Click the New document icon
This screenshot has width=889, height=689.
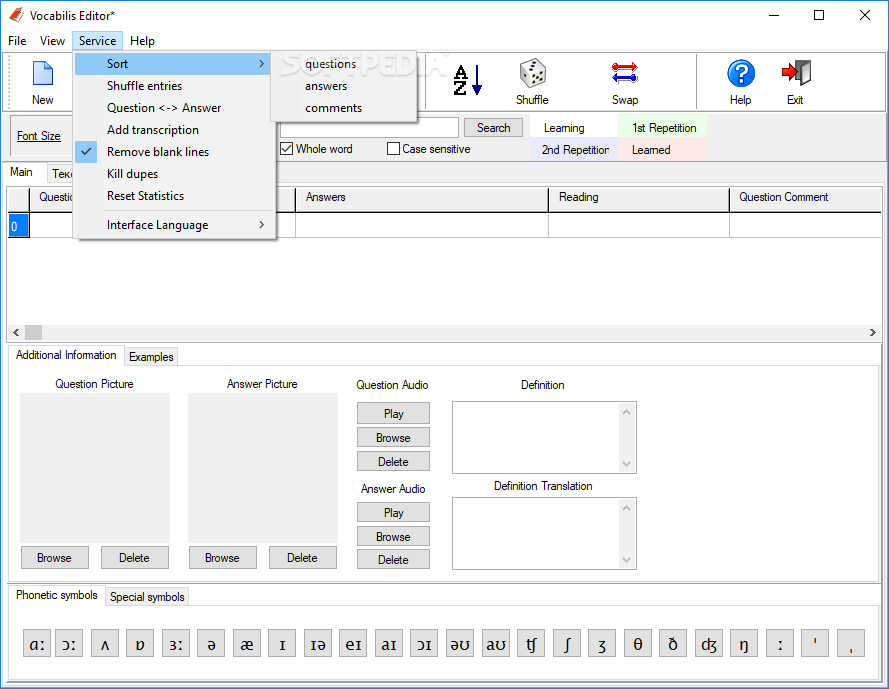point(43,74)
